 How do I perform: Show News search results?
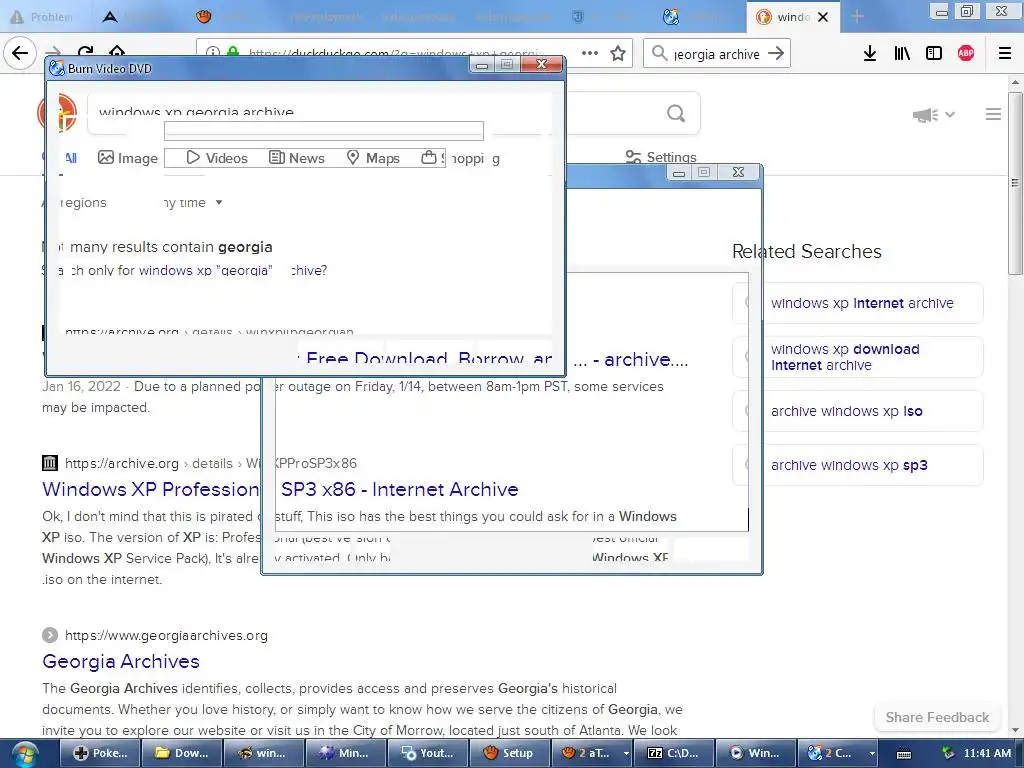tap(297, 158)
